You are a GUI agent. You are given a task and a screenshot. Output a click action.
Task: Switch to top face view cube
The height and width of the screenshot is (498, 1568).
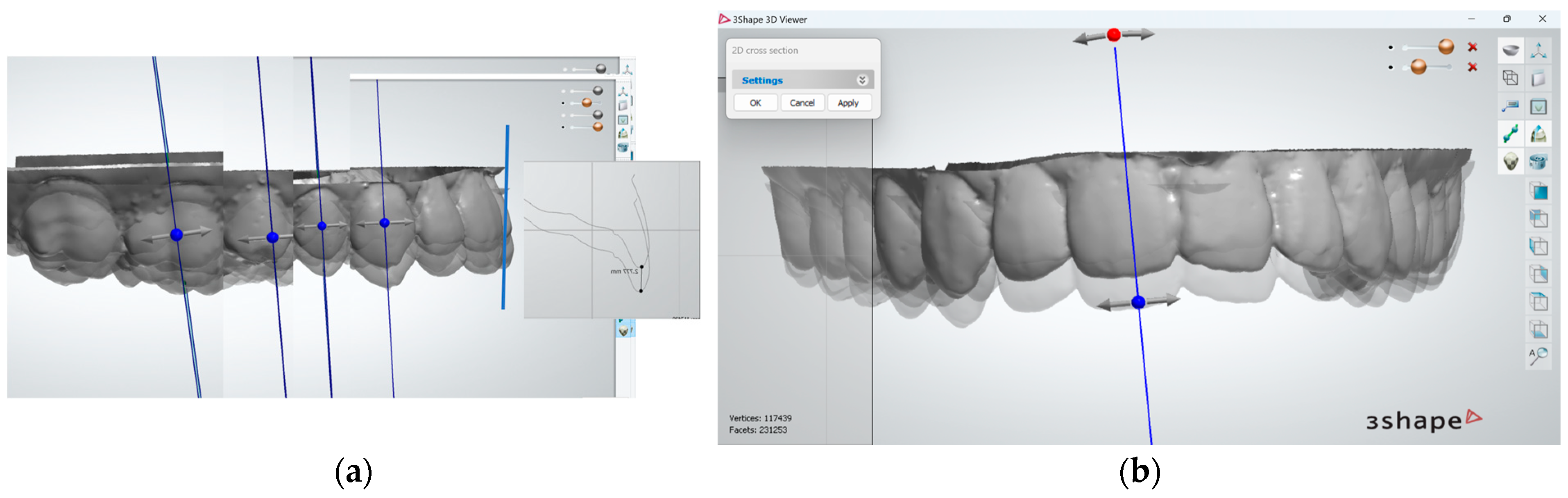(x=1538, y=301)
